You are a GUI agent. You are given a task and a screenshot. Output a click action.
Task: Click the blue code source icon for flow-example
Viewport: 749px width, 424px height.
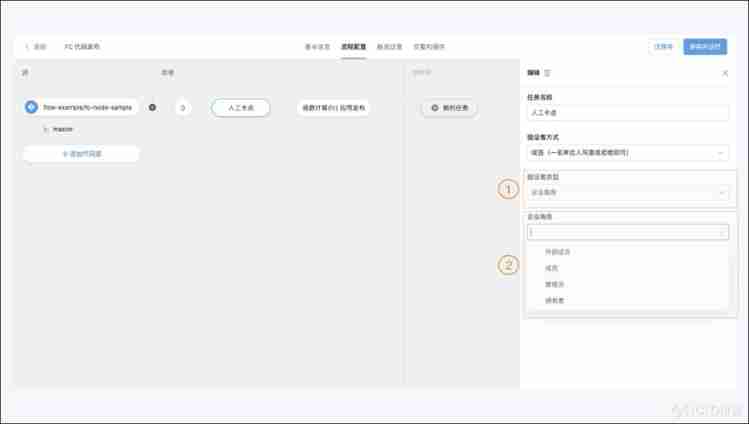click(x=32, y=107)
